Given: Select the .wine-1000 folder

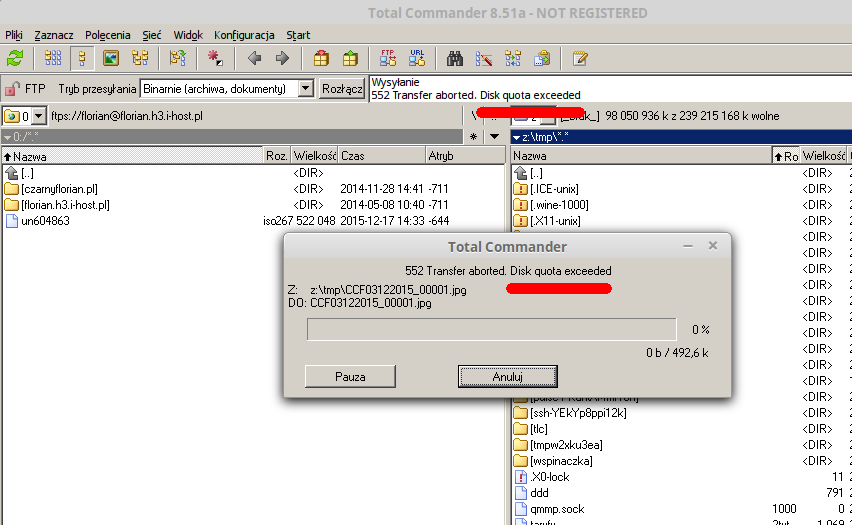Looking at the screenshot, I should [559, 205].
